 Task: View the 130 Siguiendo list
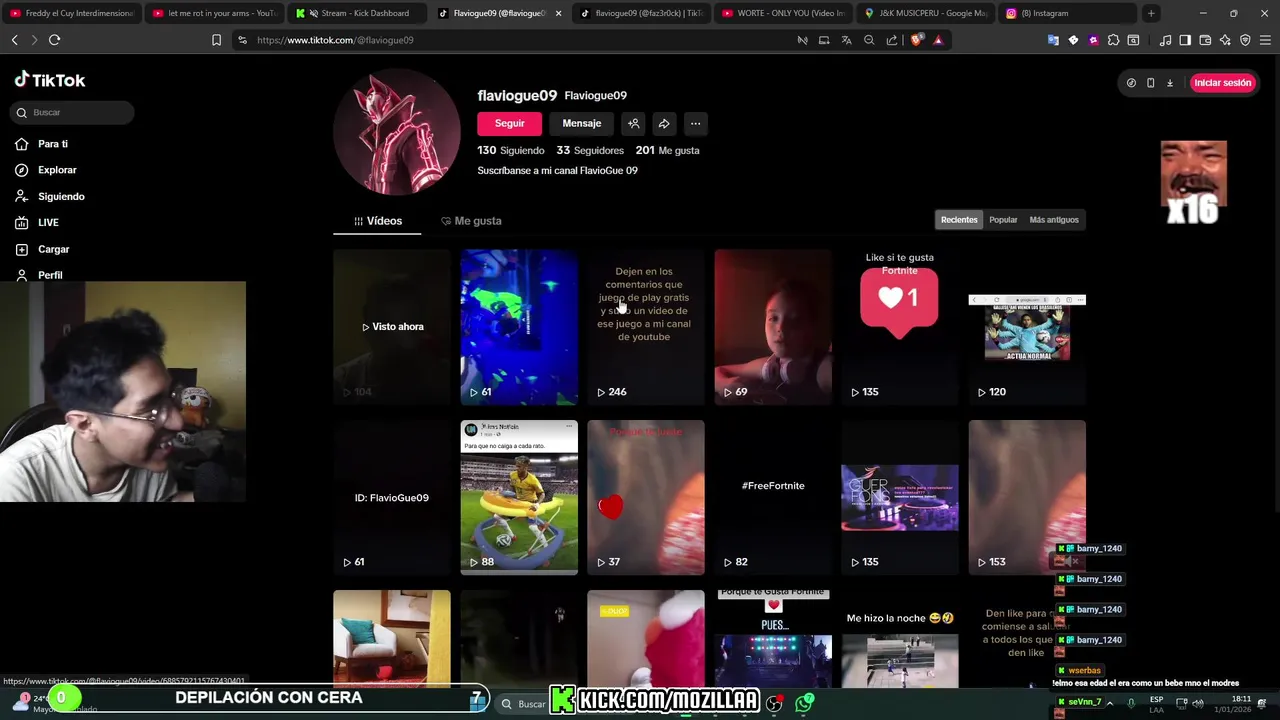(x=511, y=150)
